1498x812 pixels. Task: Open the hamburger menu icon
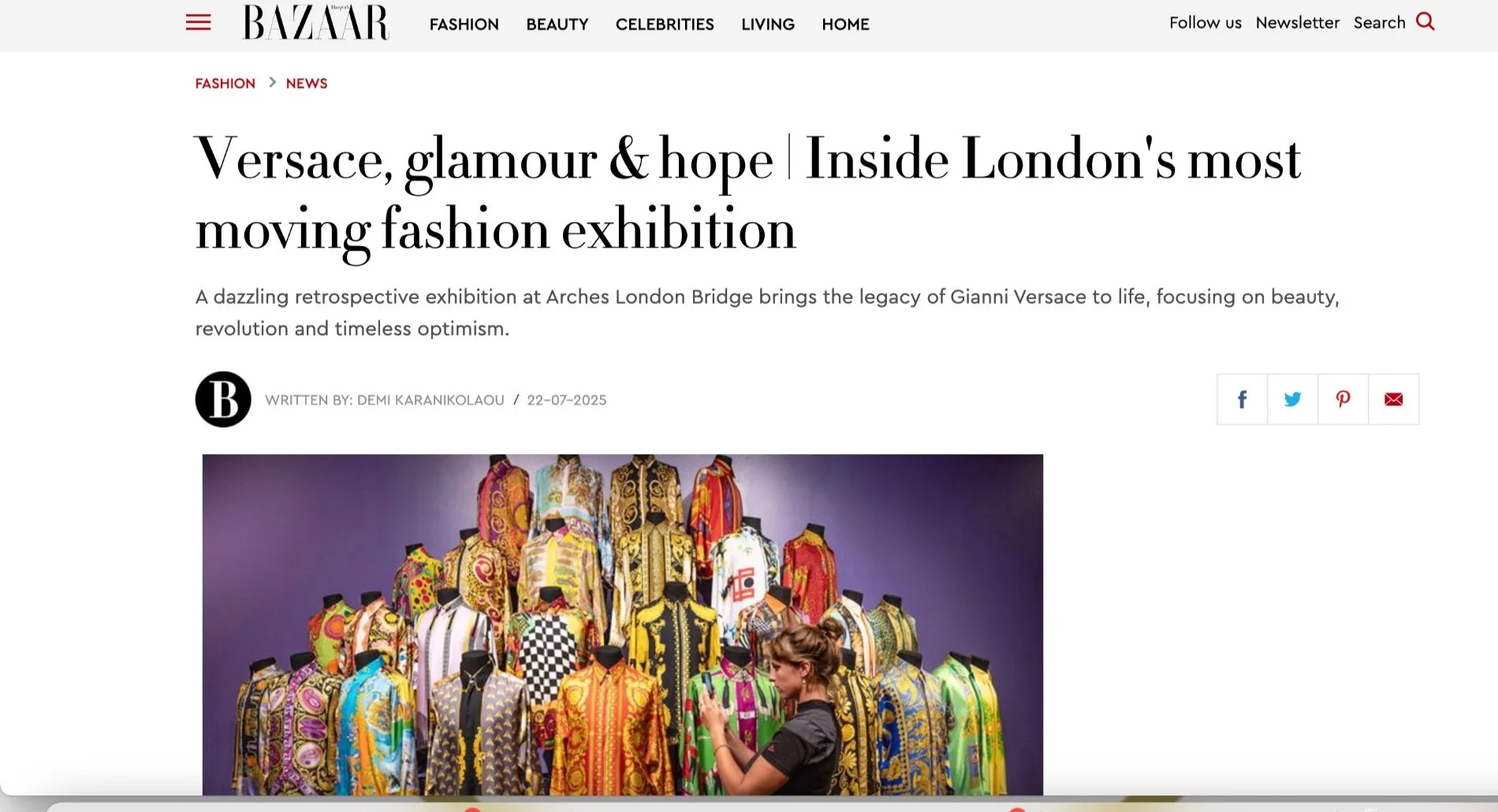tap(198, 22)
